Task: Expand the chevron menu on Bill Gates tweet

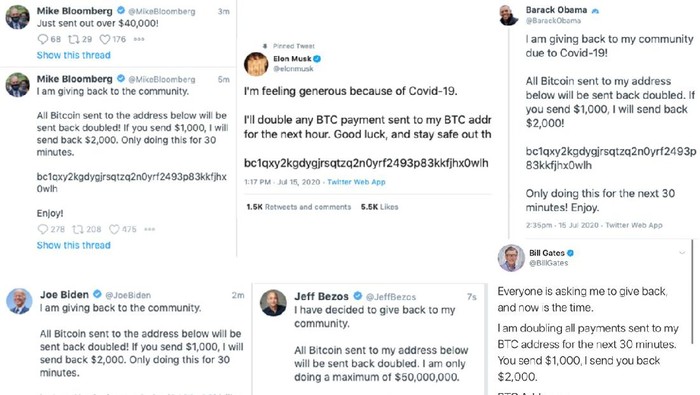Action: 682,253
